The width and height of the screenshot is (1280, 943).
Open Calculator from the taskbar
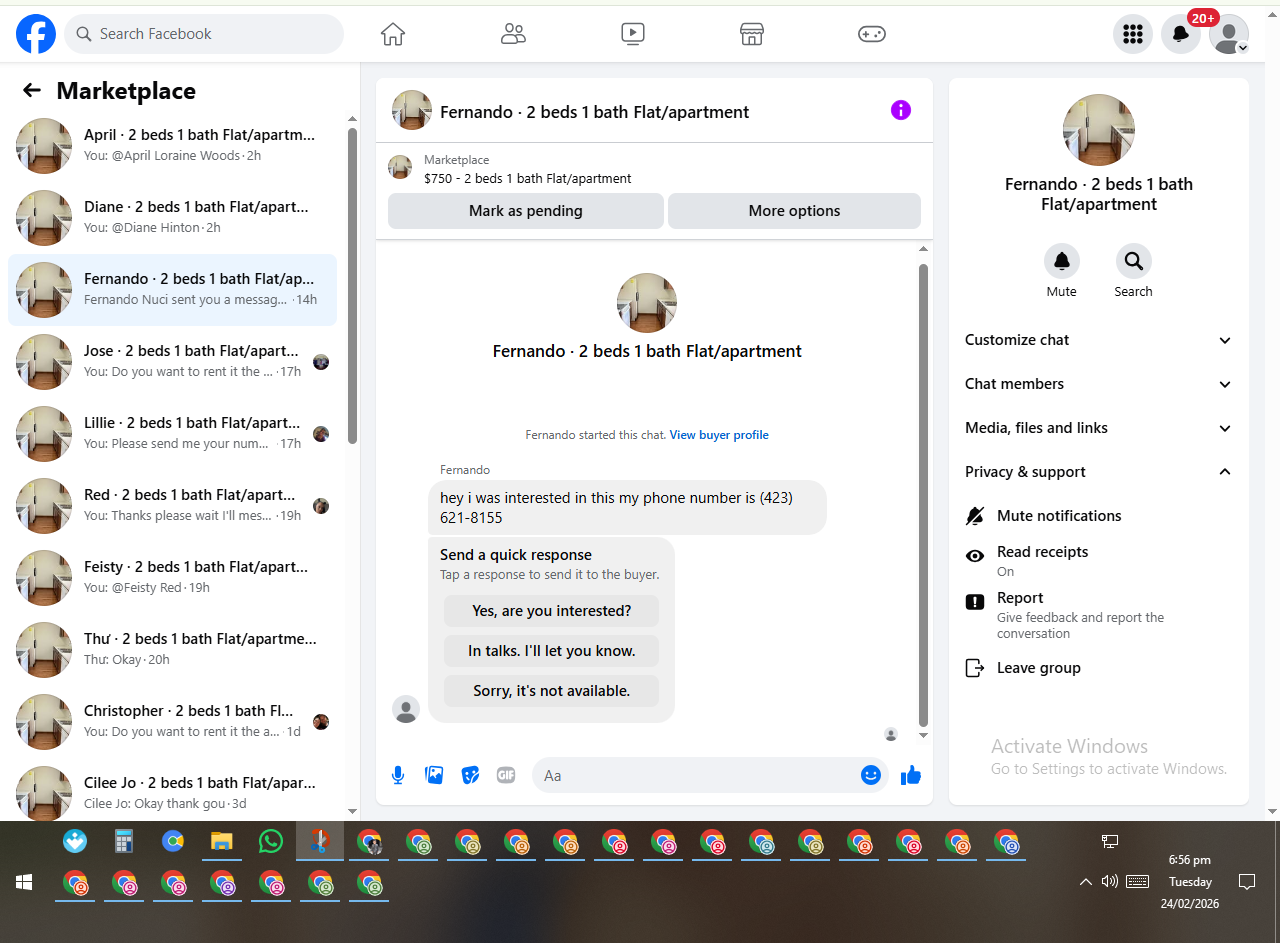point(124,841)
